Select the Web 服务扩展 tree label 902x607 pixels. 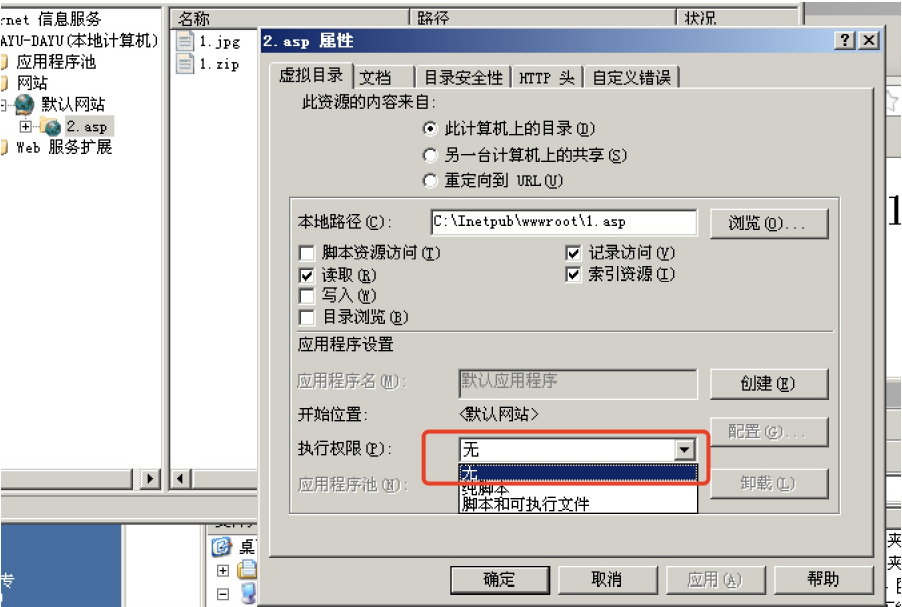click(x=64, y=147)
